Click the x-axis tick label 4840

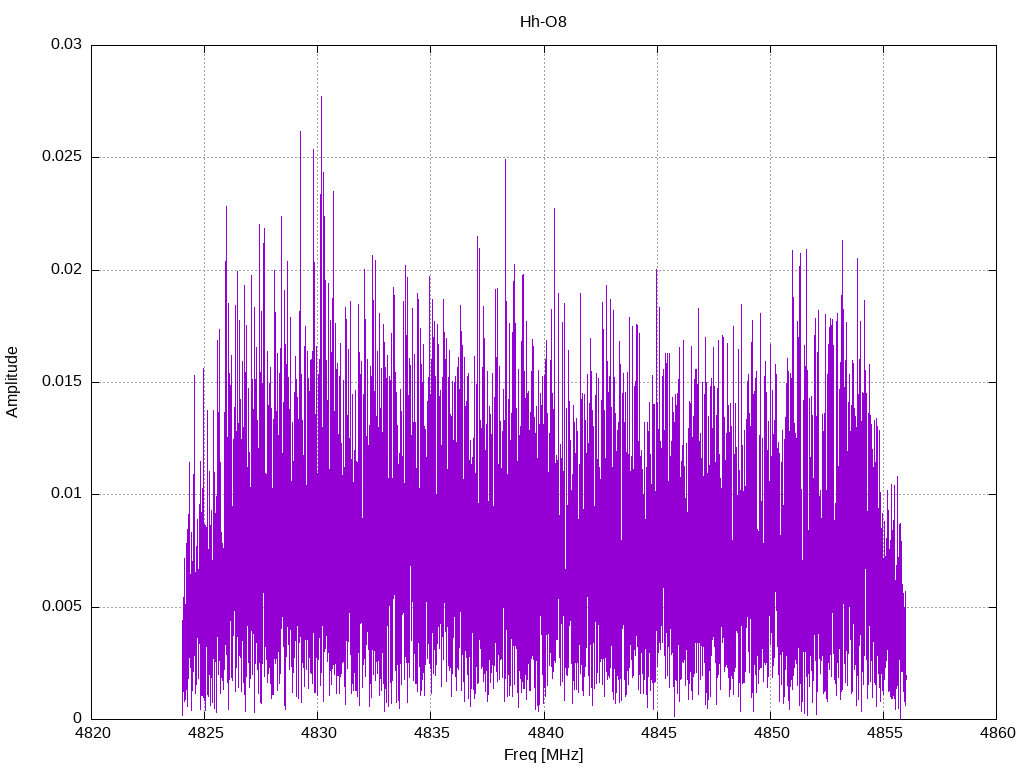[x=545, y=733]
